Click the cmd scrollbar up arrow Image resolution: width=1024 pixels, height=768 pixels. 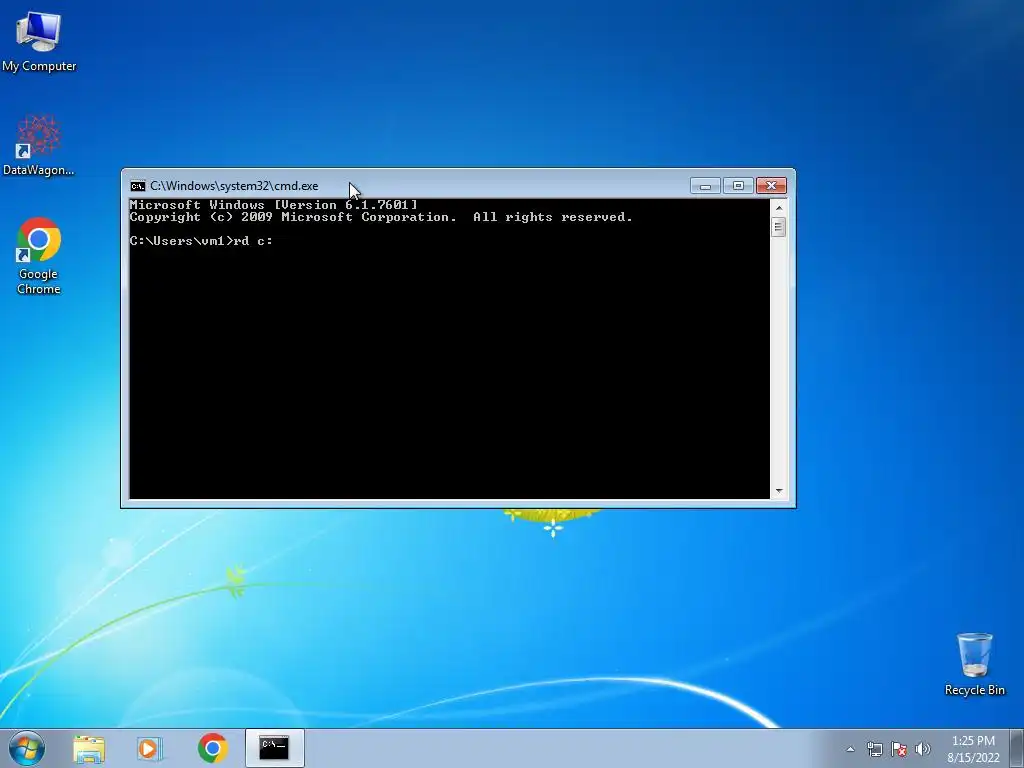778,208
